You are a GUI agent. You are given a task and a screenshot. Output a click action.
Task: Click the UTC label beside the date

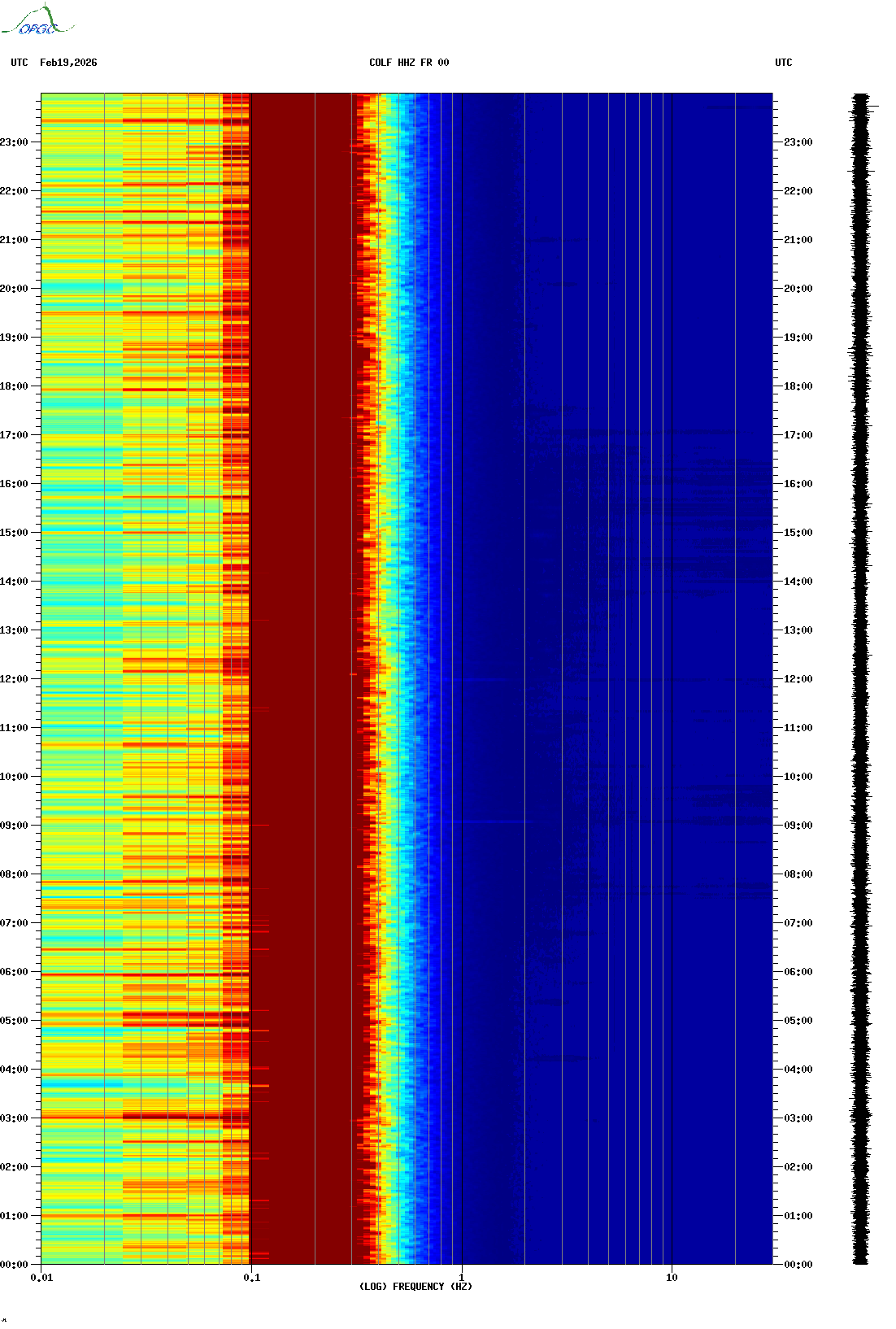pyautogui.click(x=20, y=63)
